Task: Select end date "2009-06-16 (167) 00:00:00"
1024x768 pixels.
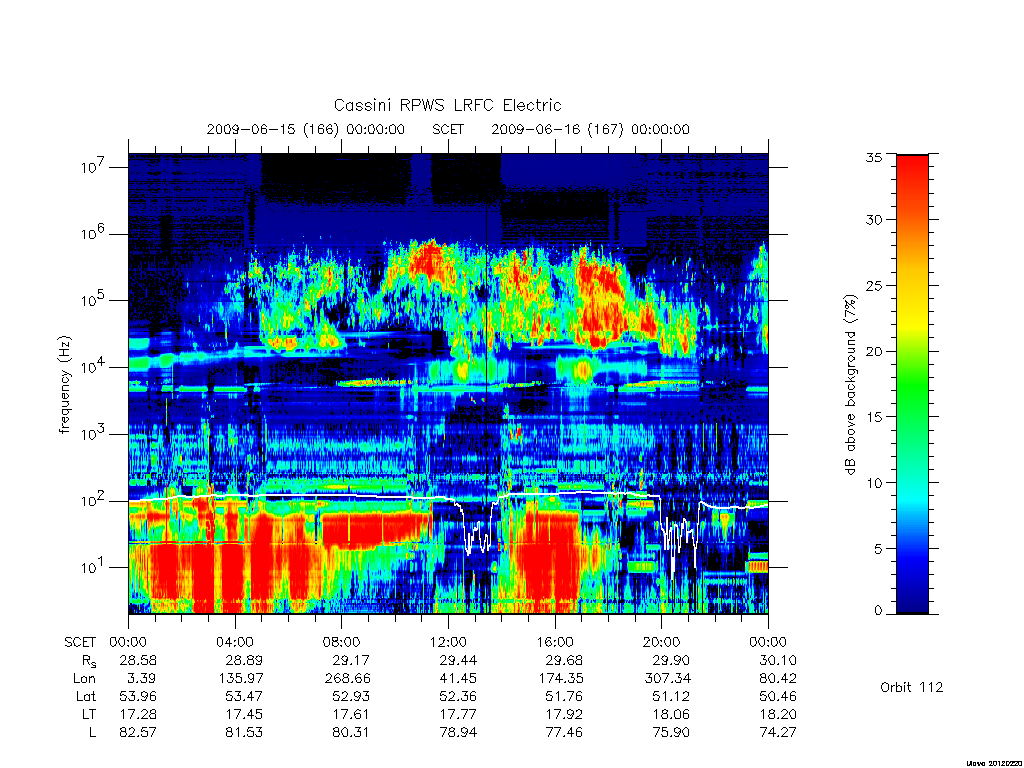Action: coord(590,129)
